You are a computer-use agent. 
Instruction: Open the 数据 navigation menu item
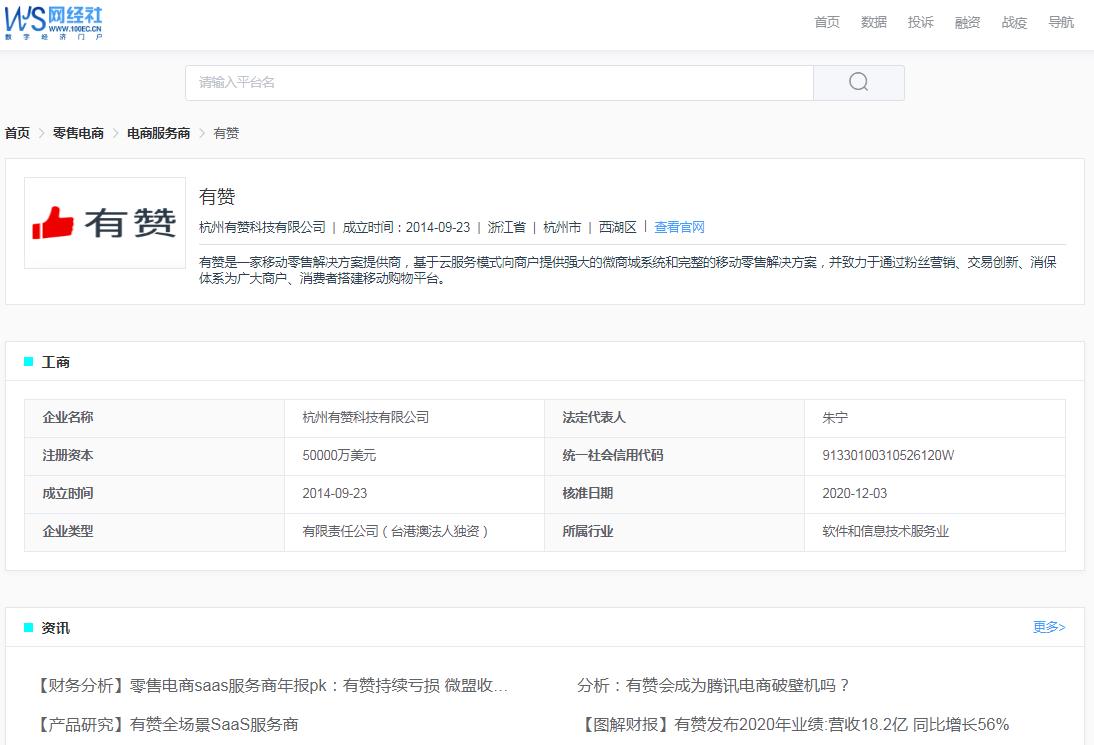873,22
